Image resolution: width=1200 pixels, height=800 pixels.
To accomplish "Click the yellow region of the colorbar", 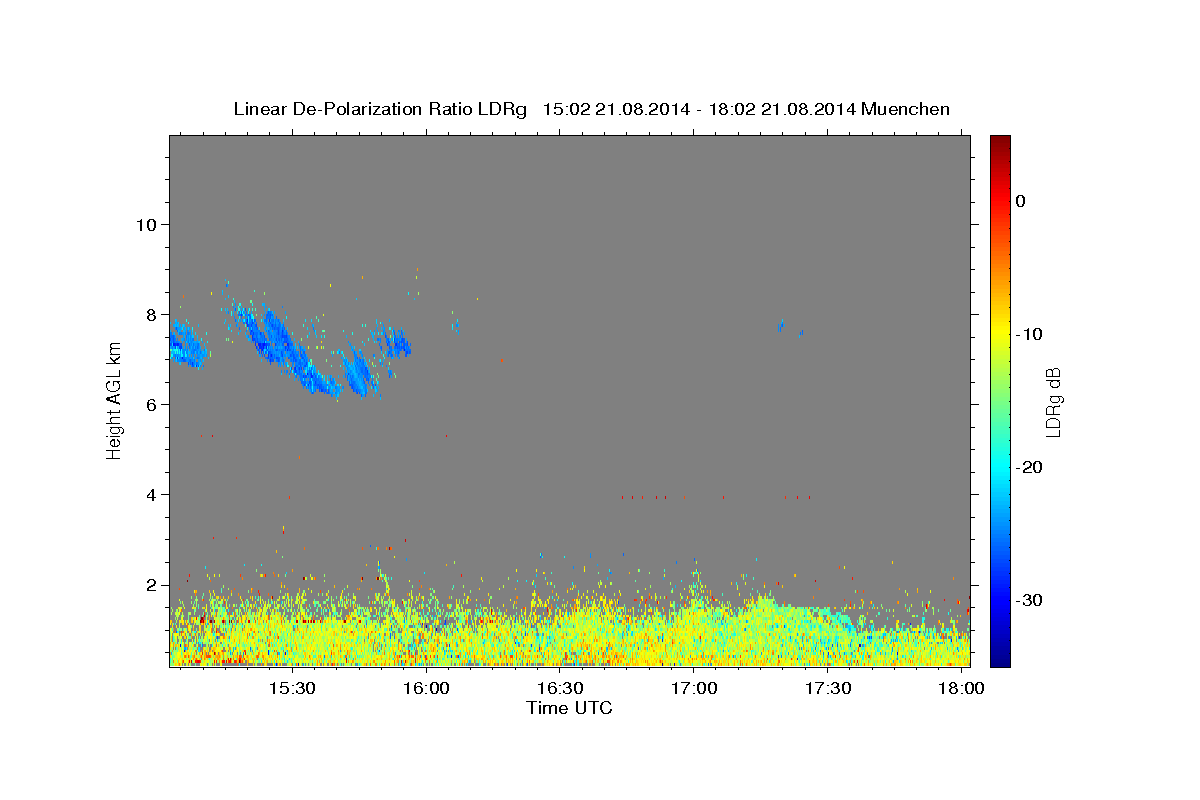I will [1000, 334].
